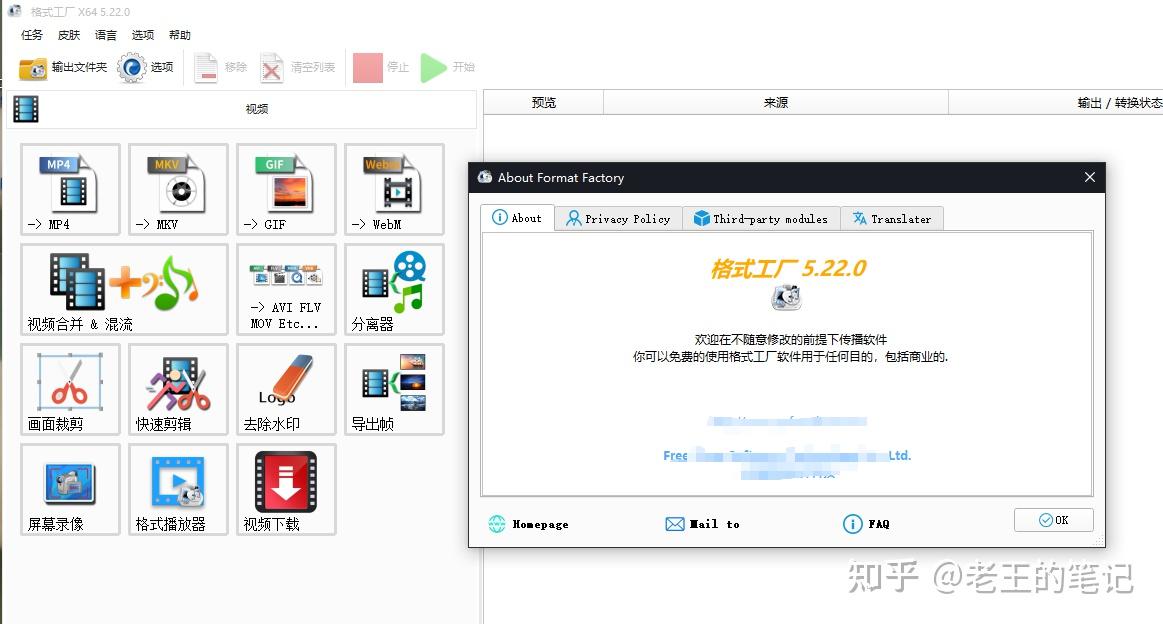Click the 格式工厂 5.22.0 title text

[788, 269]
